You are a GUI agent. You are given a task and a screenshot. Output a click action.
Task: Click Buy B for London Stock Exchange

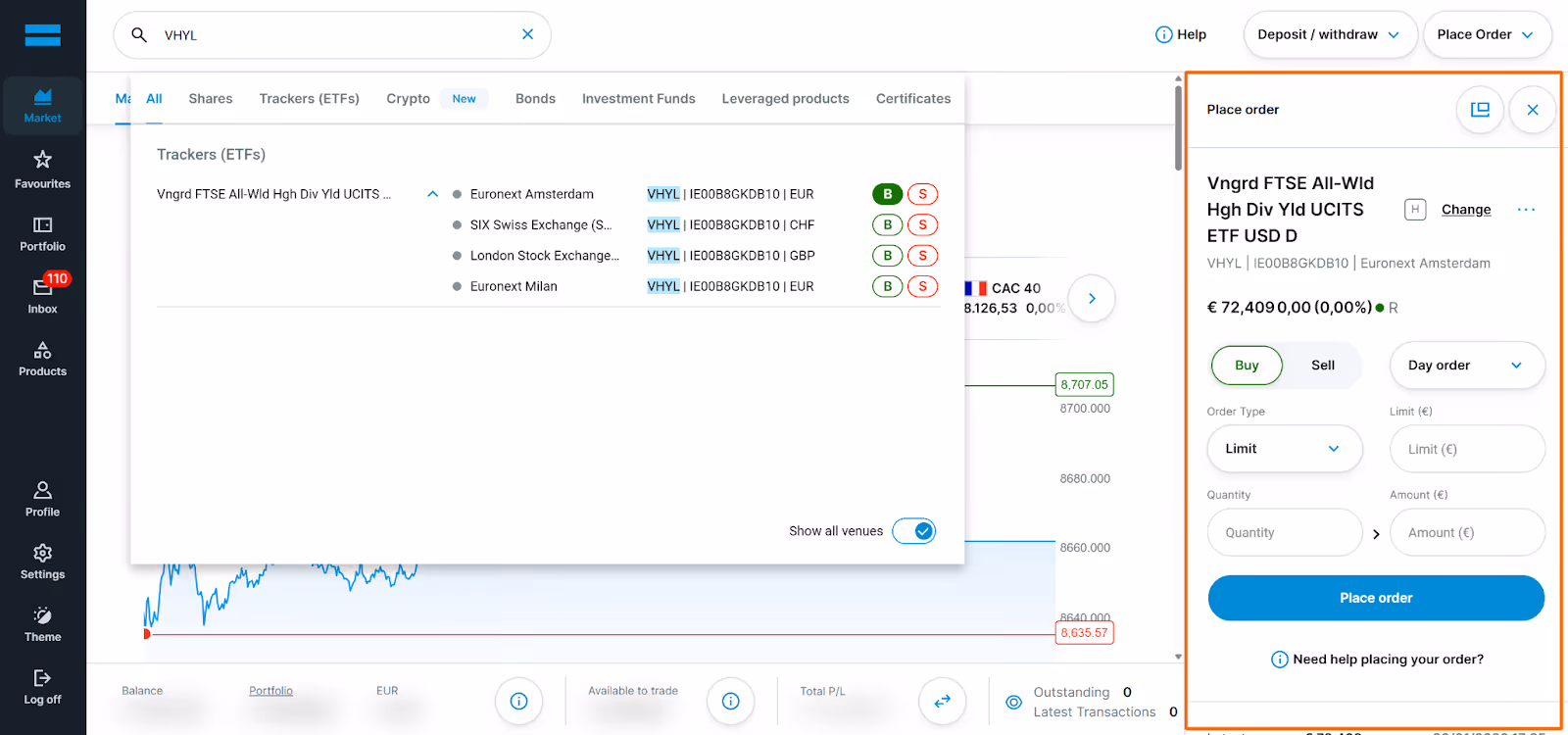click(887, 256)
